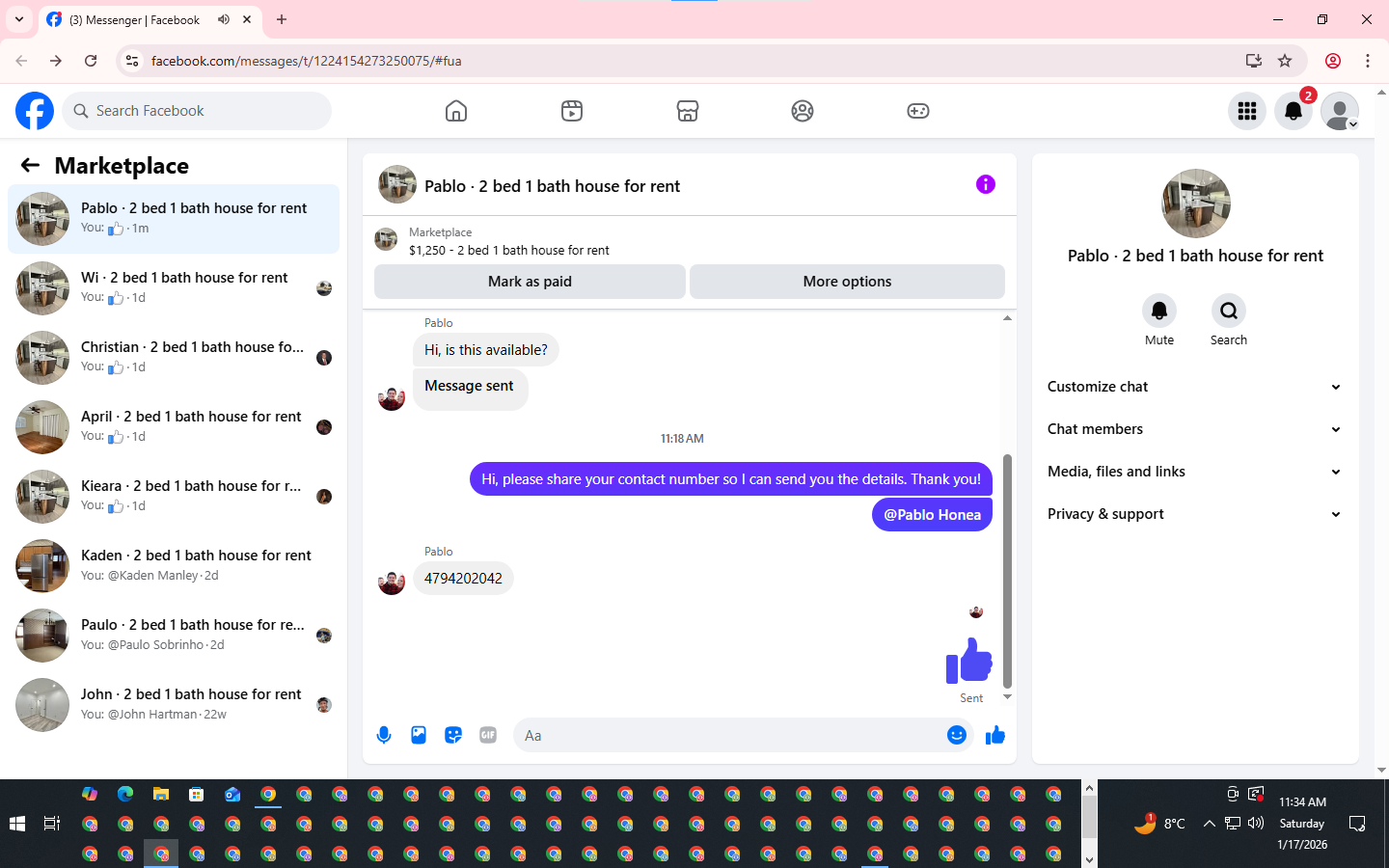The width and height of the screenshot is (1389, 868).
Task: Open John 2 bed 1 bath conversation
Action: click(x=174, y=705)
